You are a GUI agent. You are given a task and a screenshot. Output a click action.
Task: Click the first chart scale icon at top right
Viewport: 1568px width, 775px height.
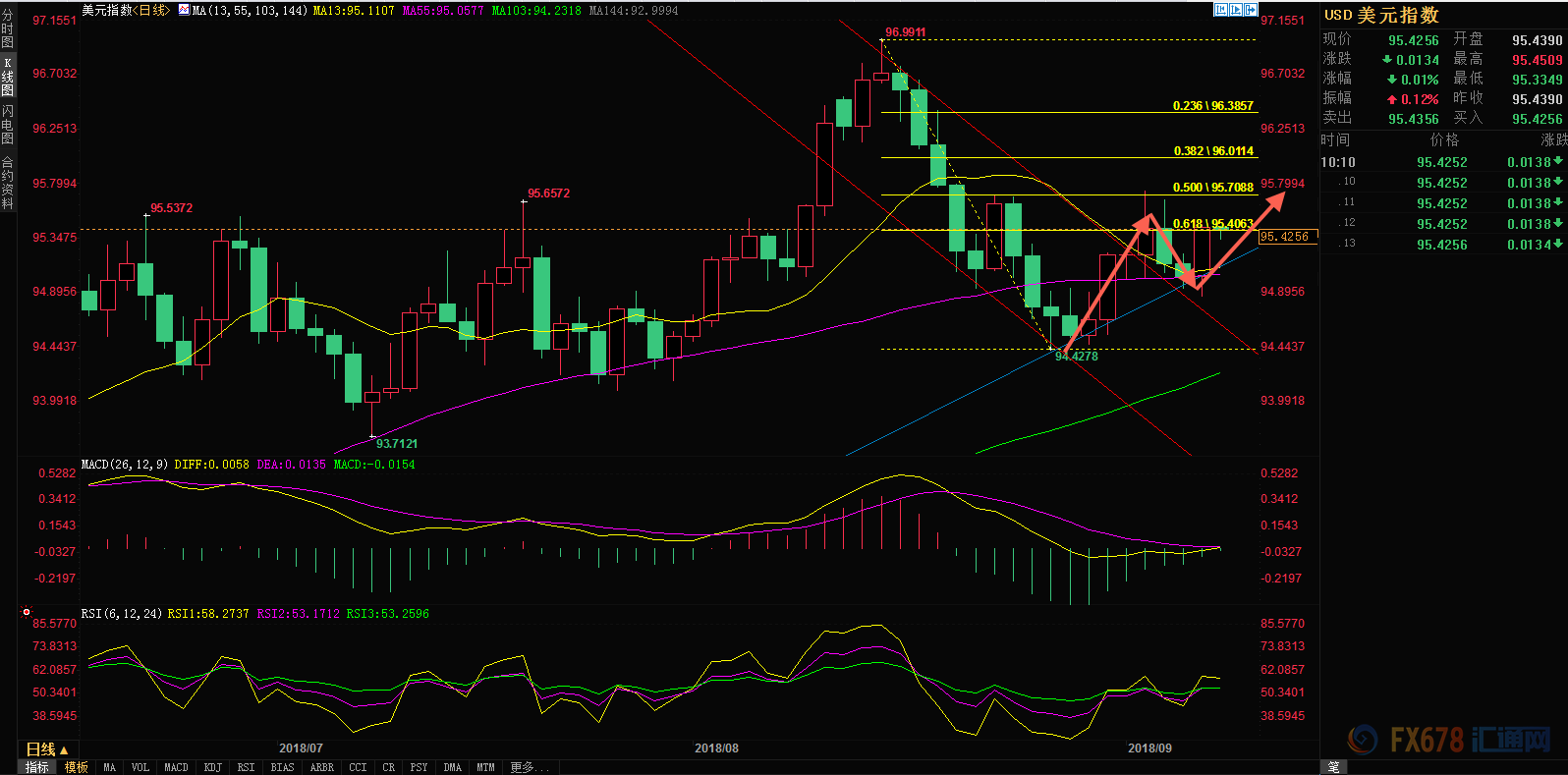[x=1220, y=10]
